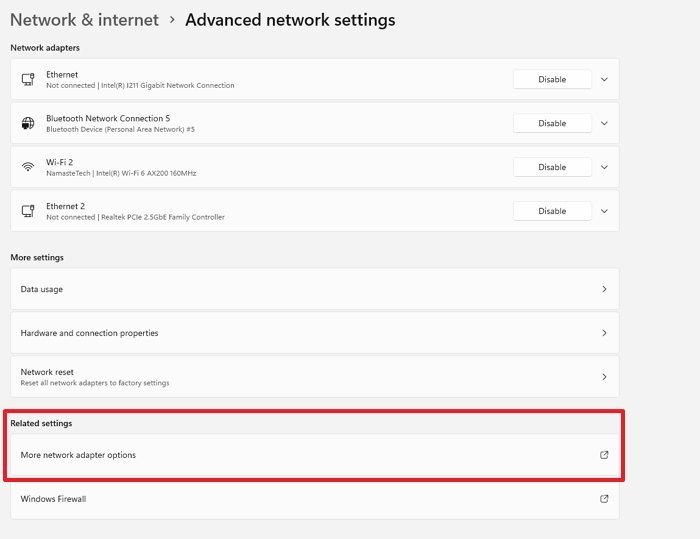Image resolution: width=700 pixels, height=539 pixels.
Task: Disable the Wi-Fi 2 adapter
Action: (x=552, y=167)
